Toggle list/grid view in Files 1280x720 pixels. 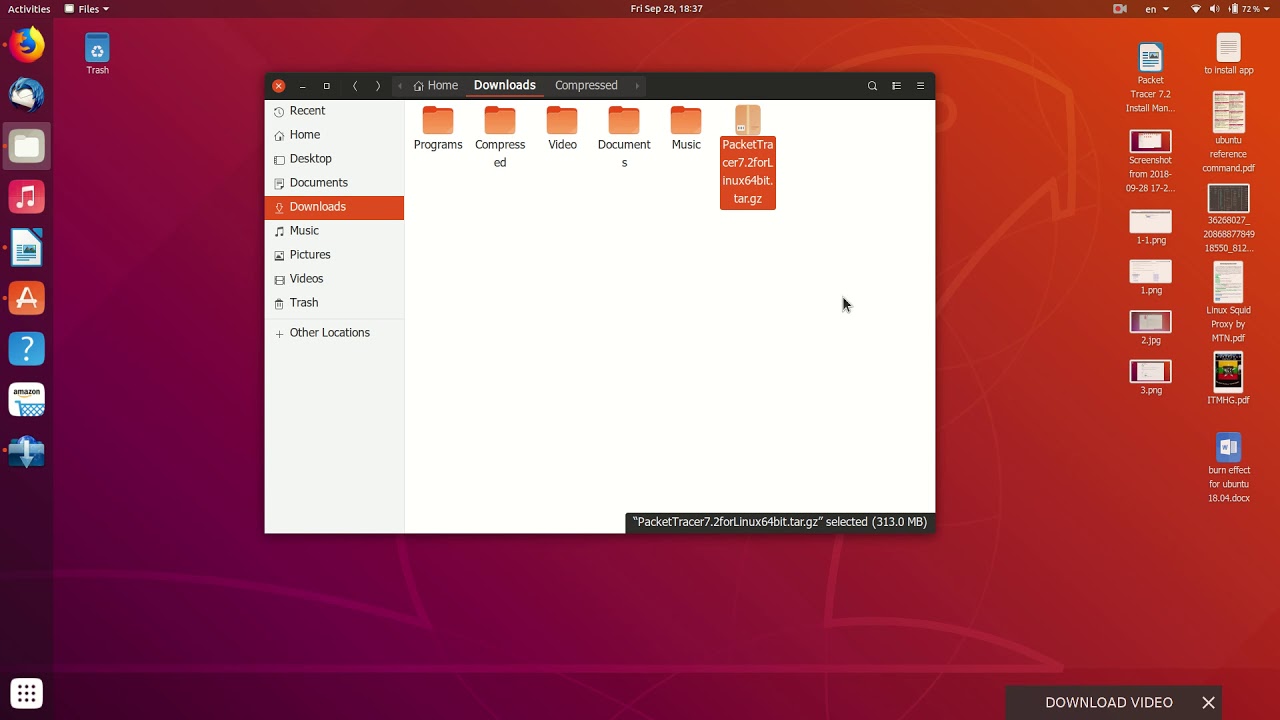point(896,86)
